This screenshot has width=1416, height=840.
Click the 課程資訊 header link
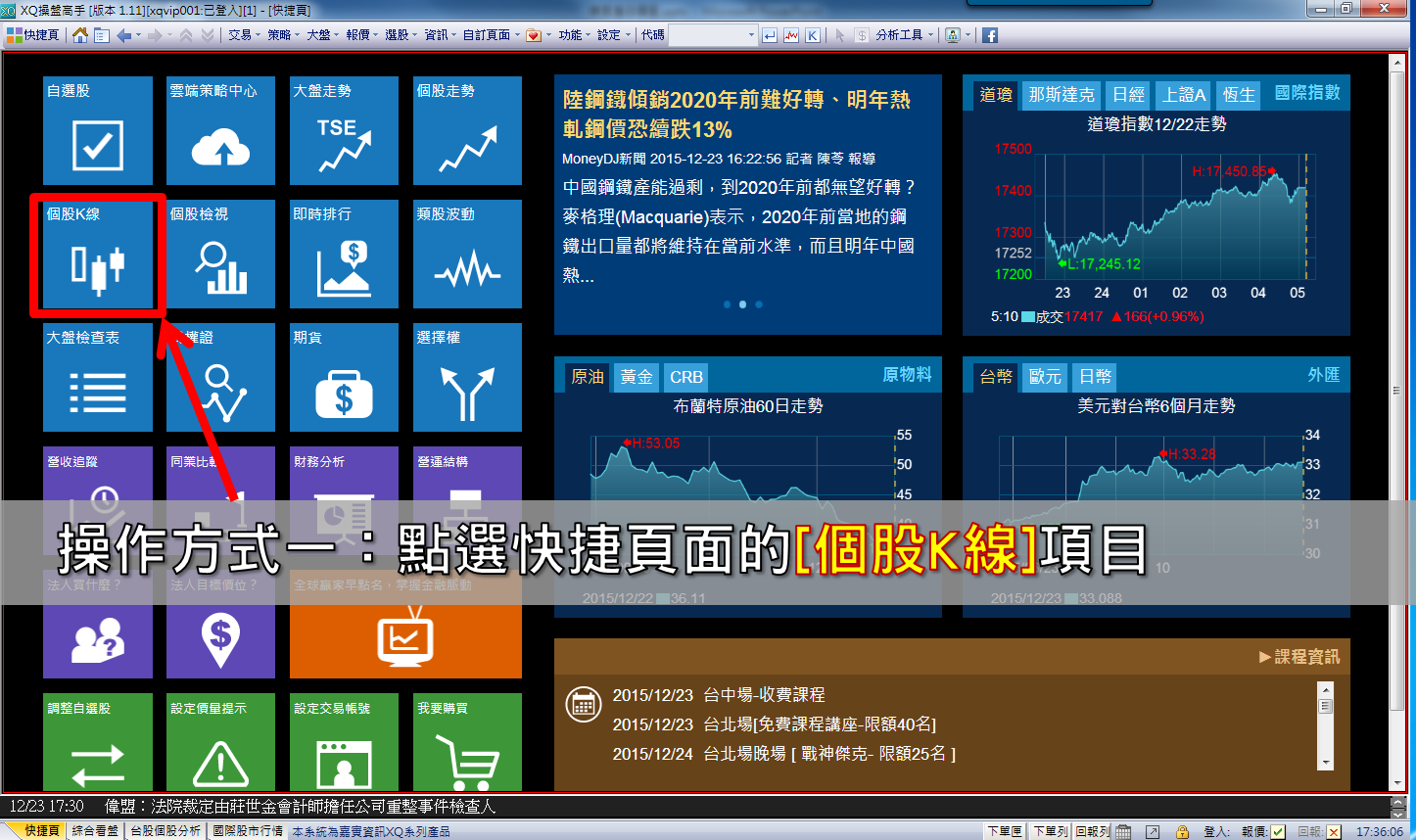[x=1299, y=657]
